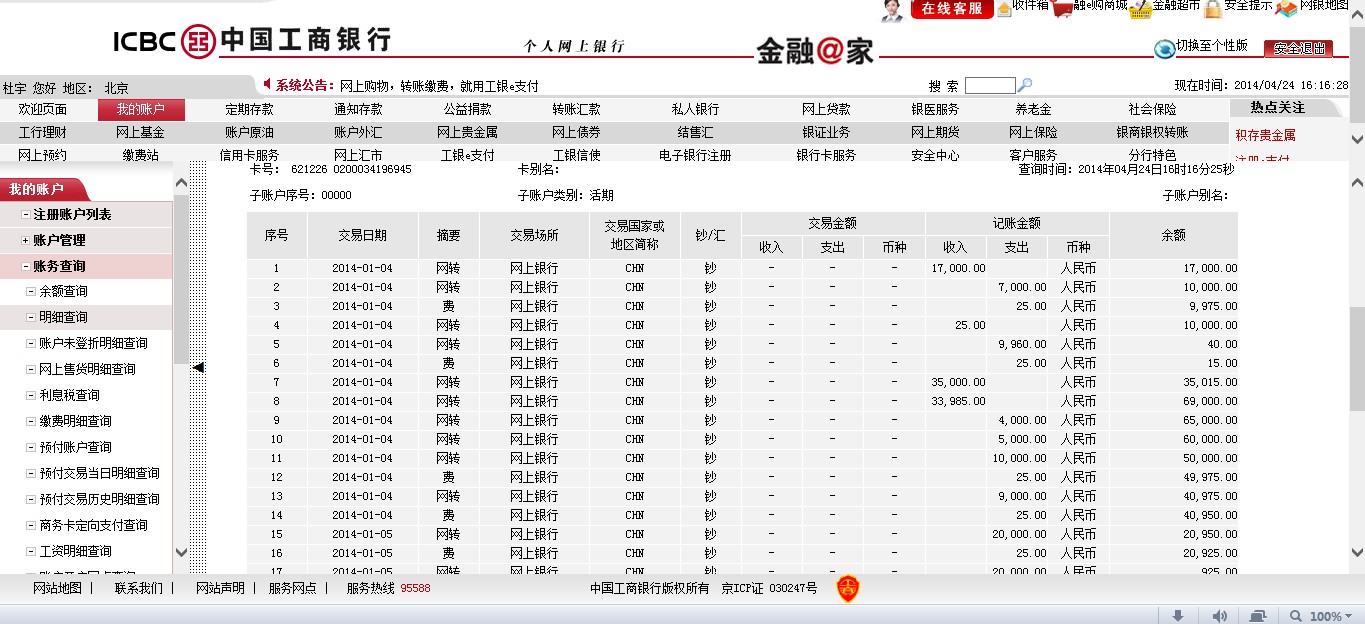Click the search magnifier icon
1365x624 pixels.
(1025, 86)
